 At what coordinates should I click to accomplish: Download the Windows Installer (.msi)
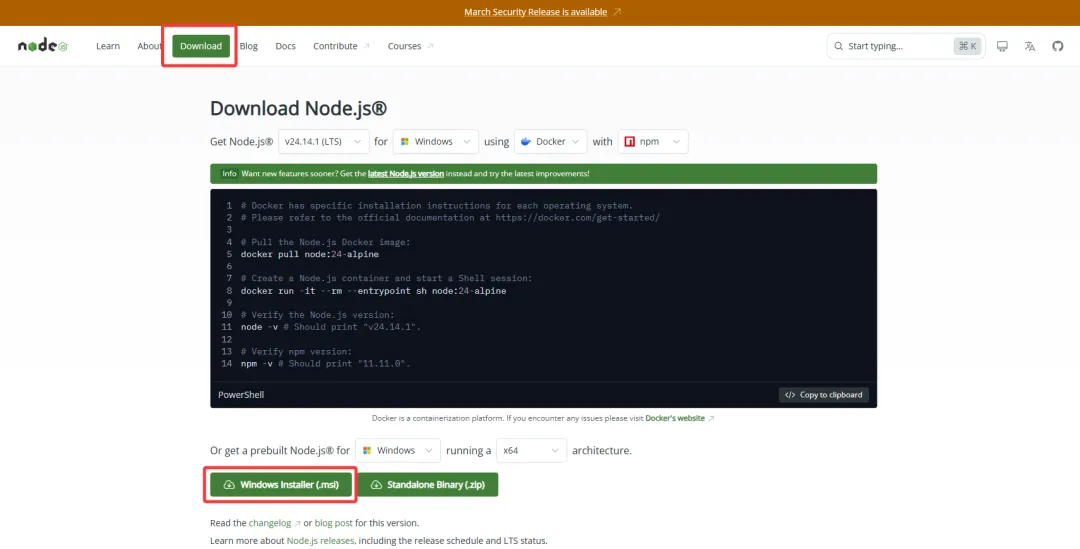[x=281, y=484]
